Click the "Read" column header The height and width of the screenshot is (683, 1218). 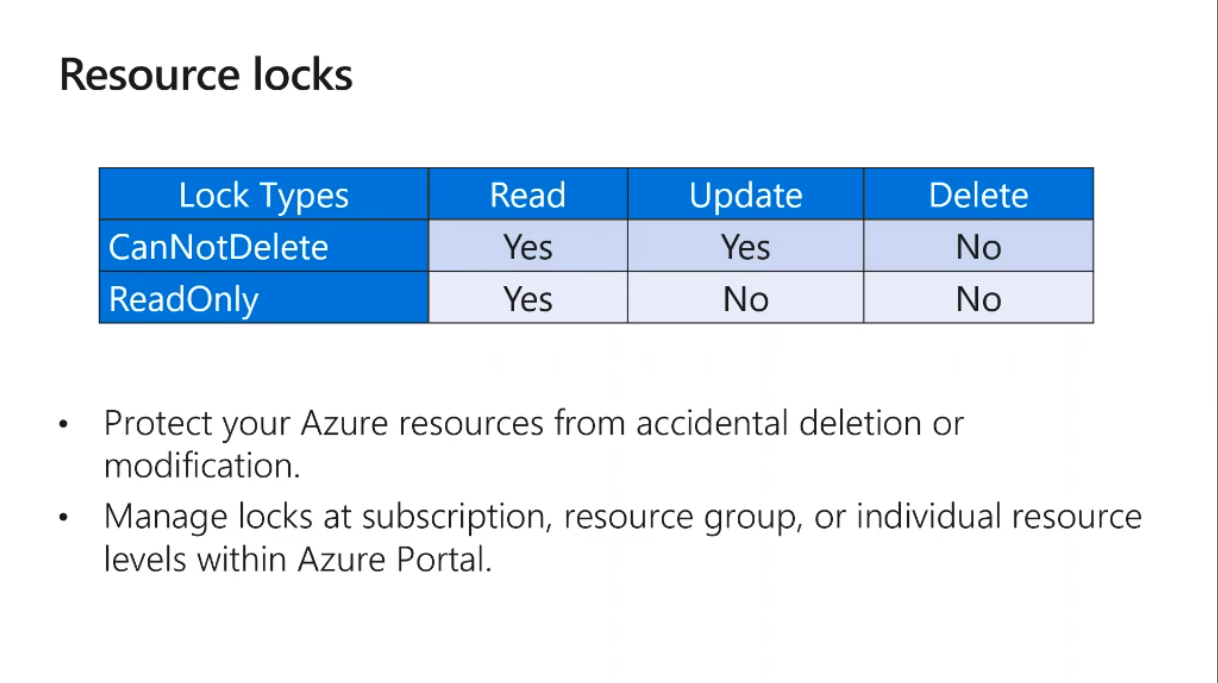(527, 195)
